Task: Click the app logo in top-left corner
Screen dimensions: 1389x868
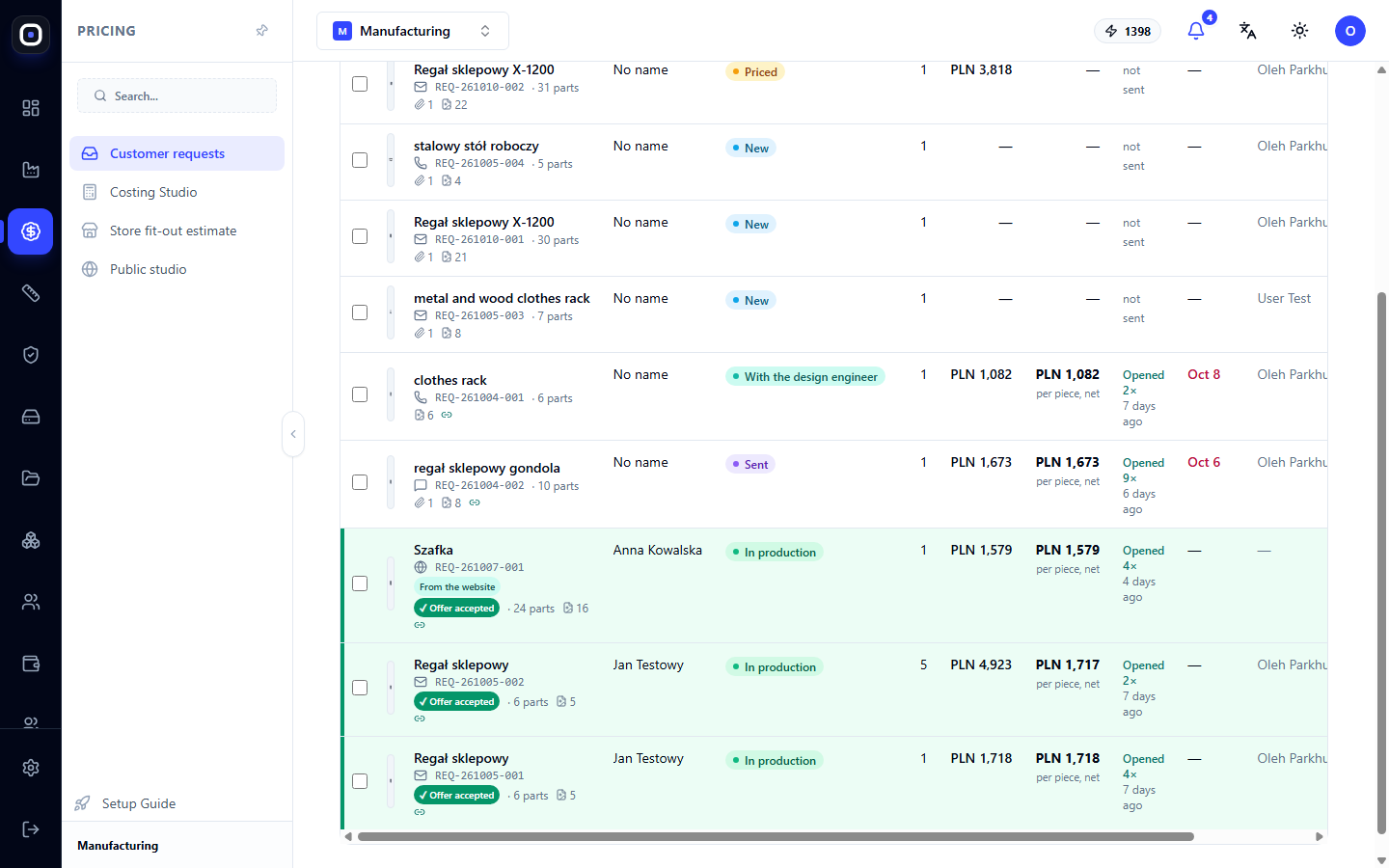Action: pos(31,35)
